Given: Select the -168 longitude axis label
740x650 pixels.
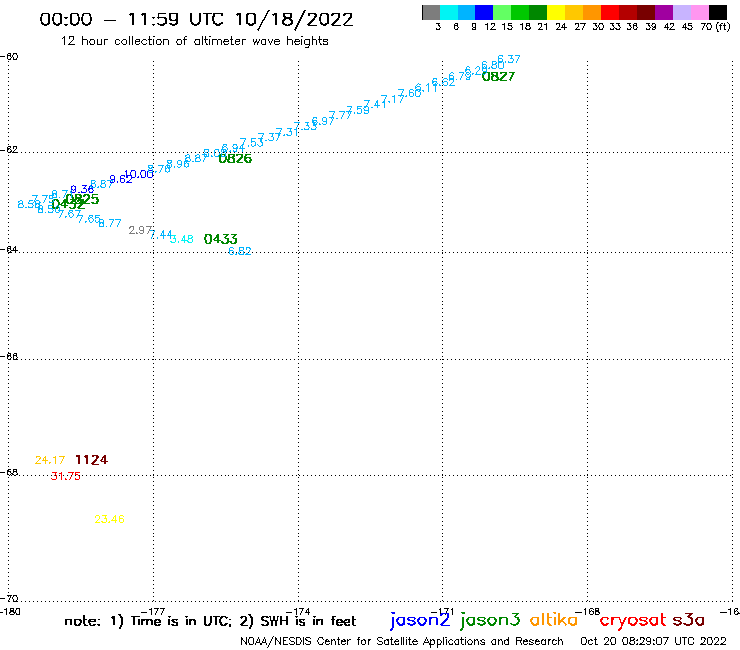Looking at the screenshot, I should coord(588,612).
